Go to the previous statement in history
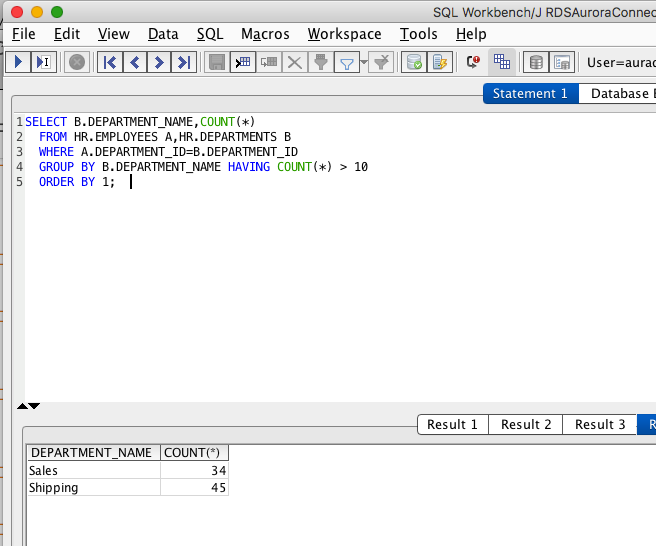Image resolution: width=656 pixels, height=546 pixels. [134, 62]
